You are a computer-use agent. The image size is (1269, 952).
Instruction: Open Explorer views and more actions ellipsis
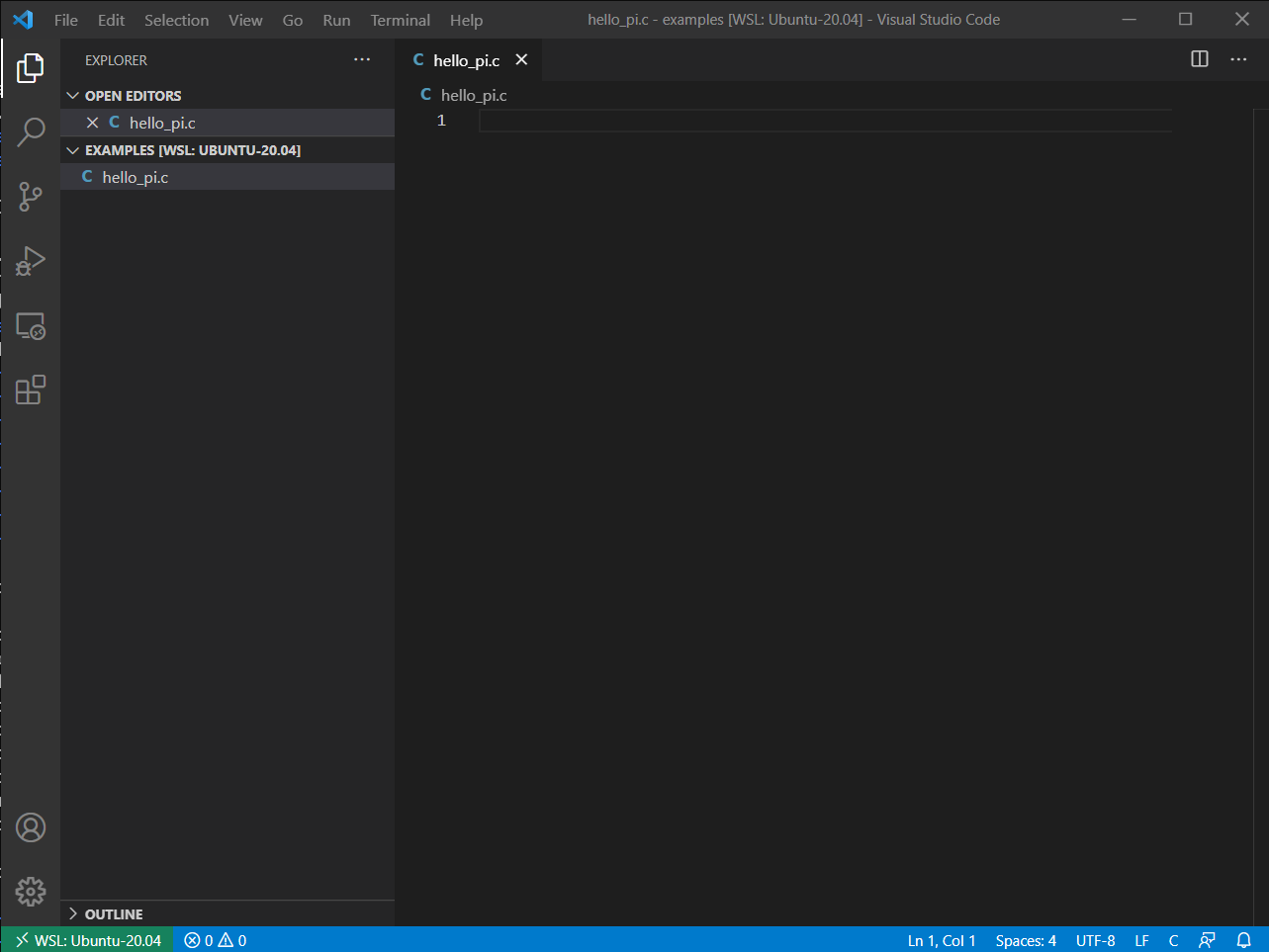362,60
